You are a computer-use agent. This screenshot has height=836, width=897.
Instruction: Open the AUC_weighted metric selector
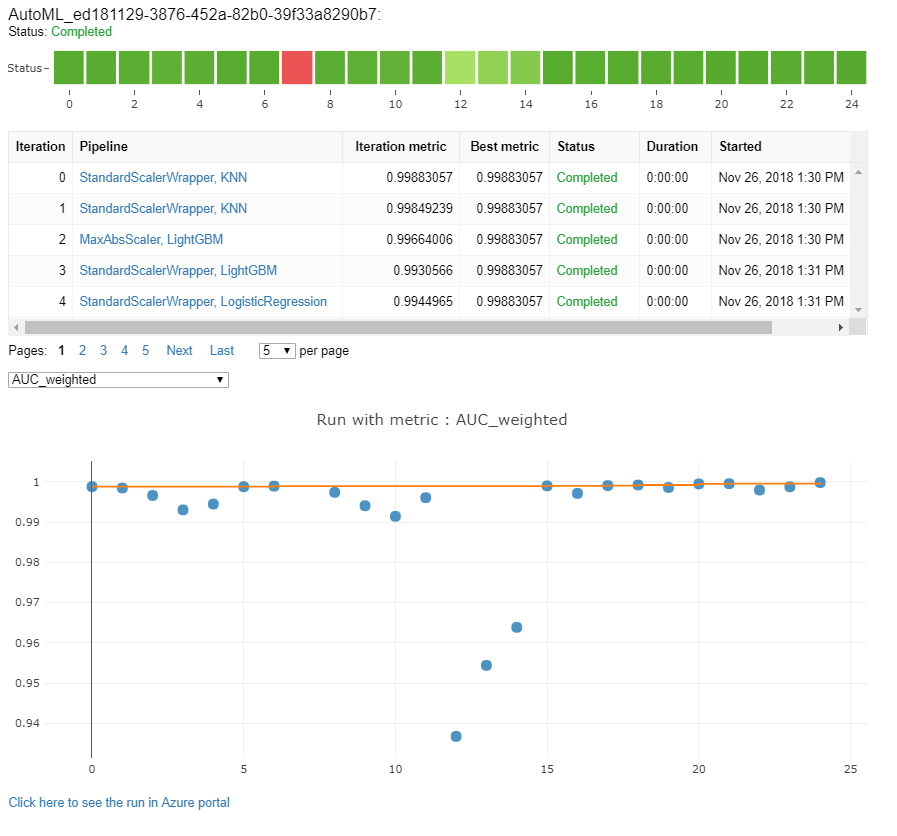[117, 379]
